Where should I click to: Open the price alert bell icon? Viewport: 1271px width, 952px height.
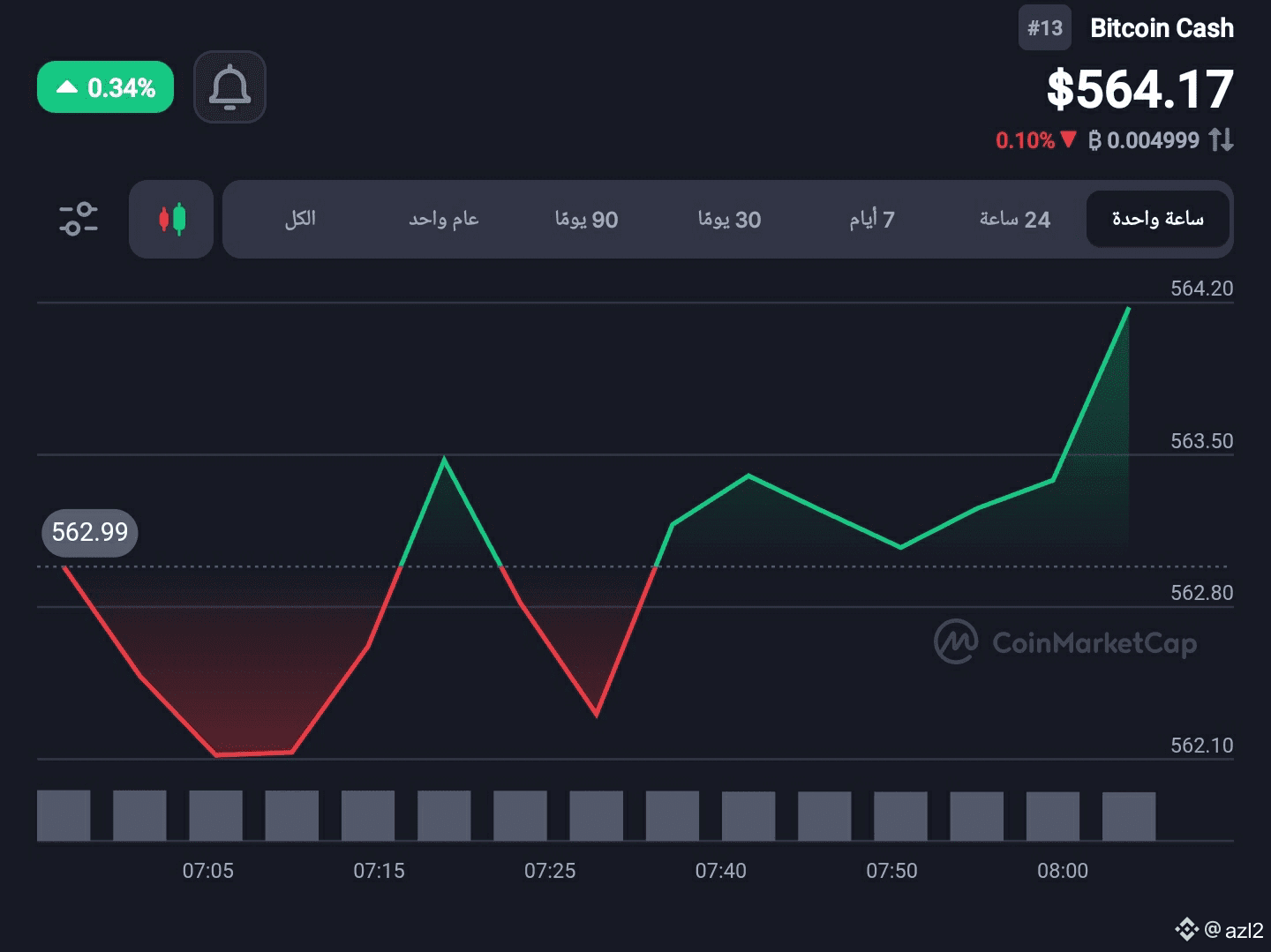pyautogui.click(x=229, y=86)
